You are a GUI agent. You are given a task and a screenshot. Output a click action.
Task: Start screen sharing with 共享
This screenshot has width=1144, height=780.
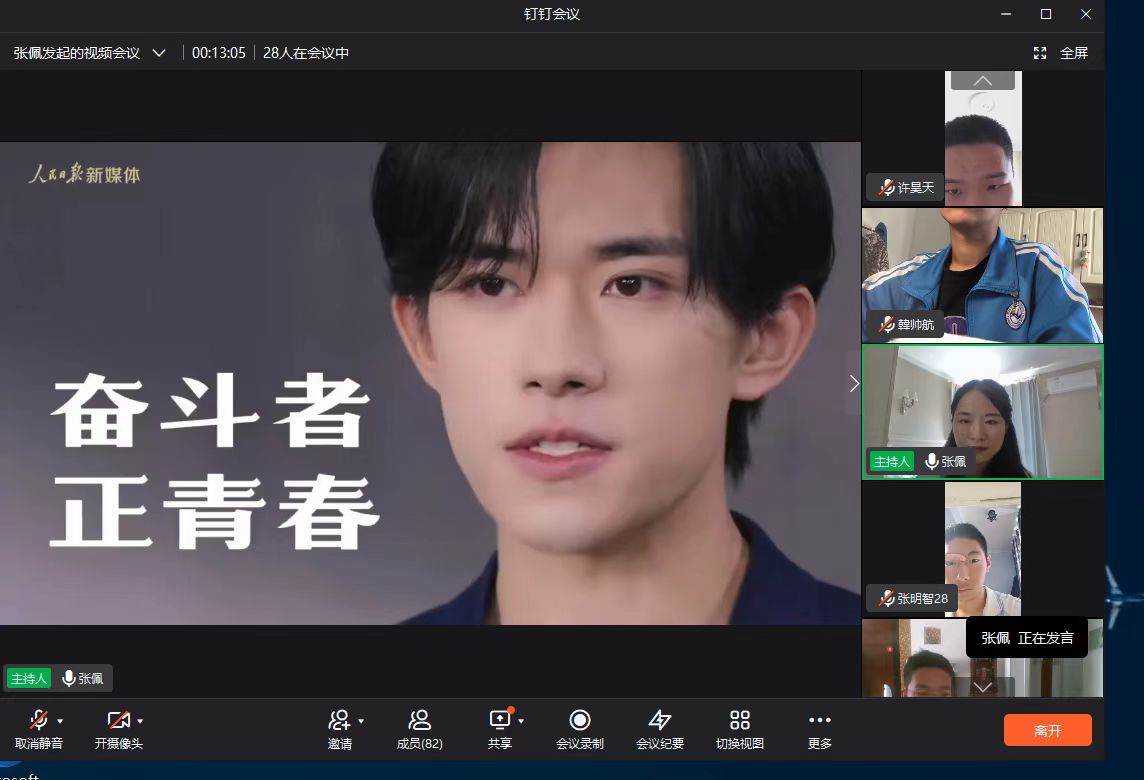[x=500, y=729]
